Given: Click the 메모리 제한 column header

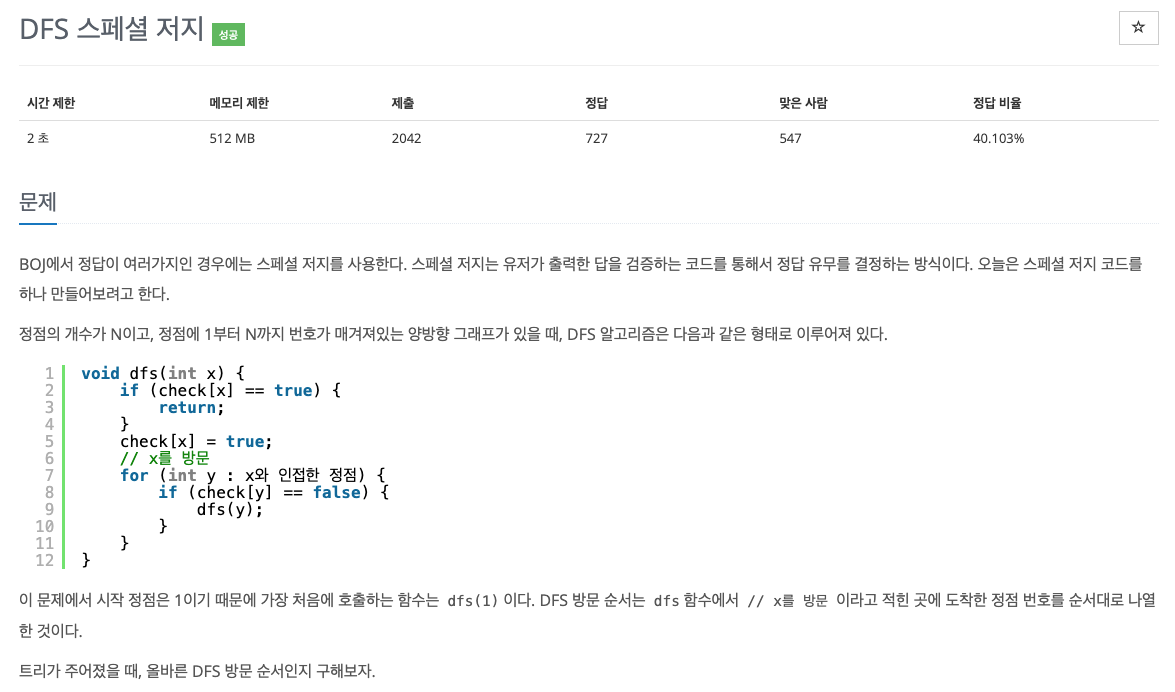Looking at the screenshot, I should tap(239, 103).
